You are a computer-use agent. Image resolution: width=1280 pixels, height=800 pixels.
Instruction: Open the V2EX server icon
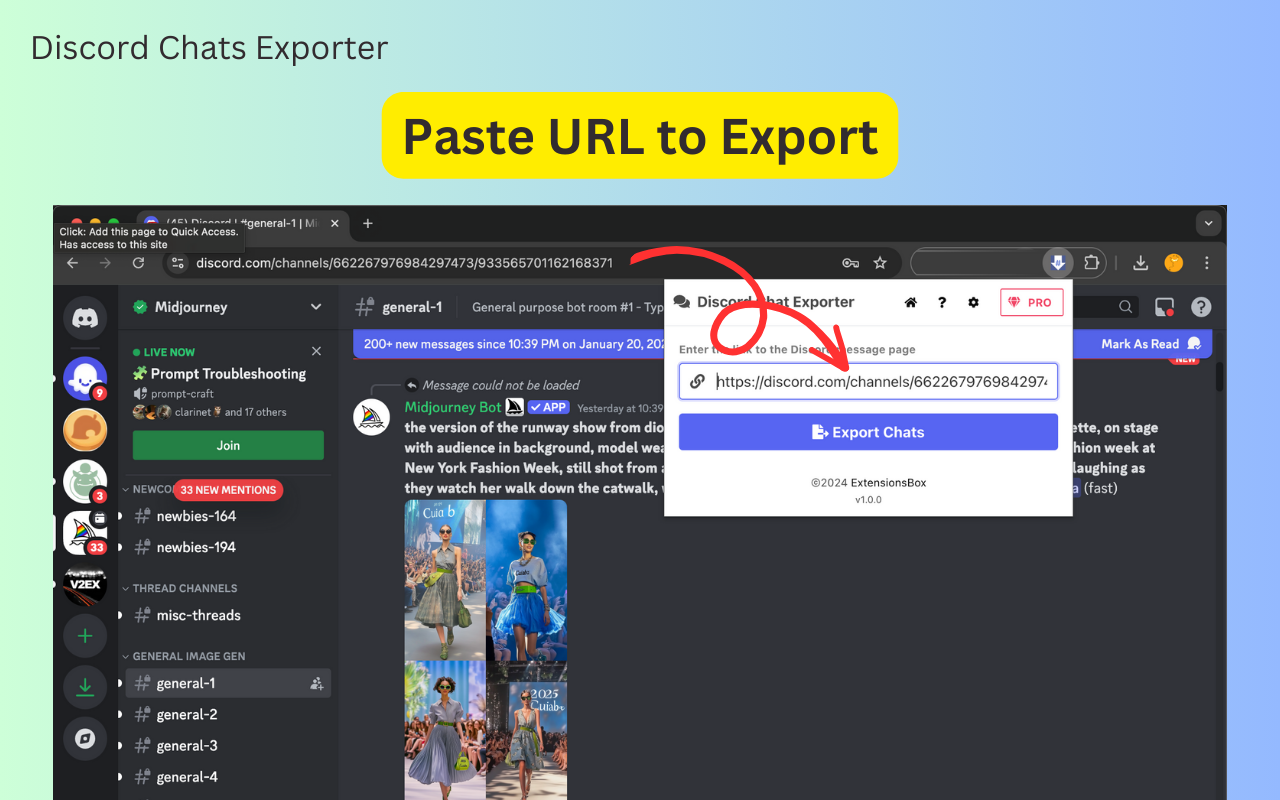click(x=85, y=584)
